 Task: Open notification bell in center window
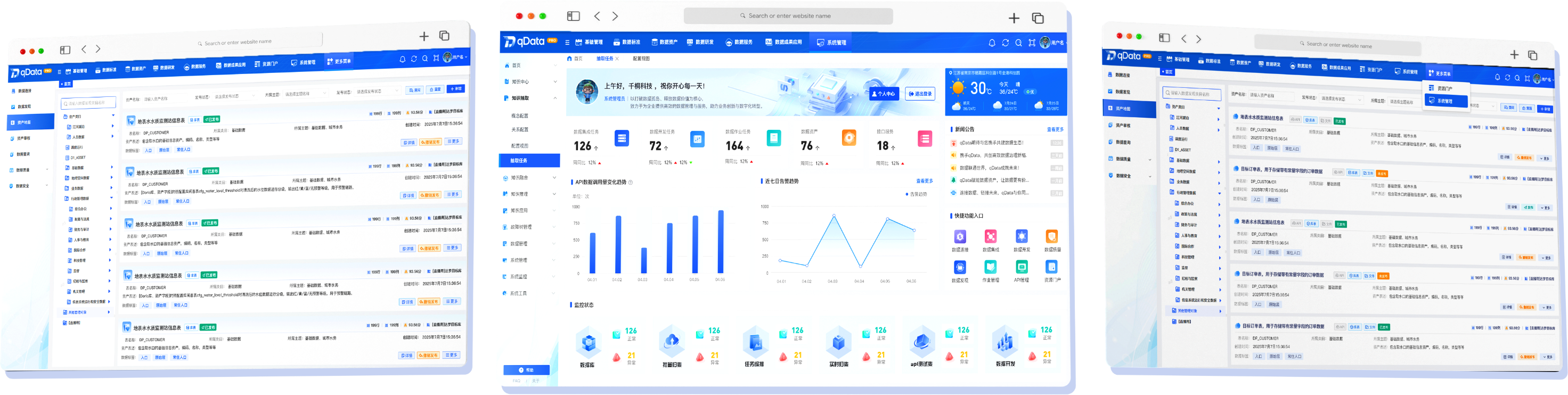click(x=992, y=43)
